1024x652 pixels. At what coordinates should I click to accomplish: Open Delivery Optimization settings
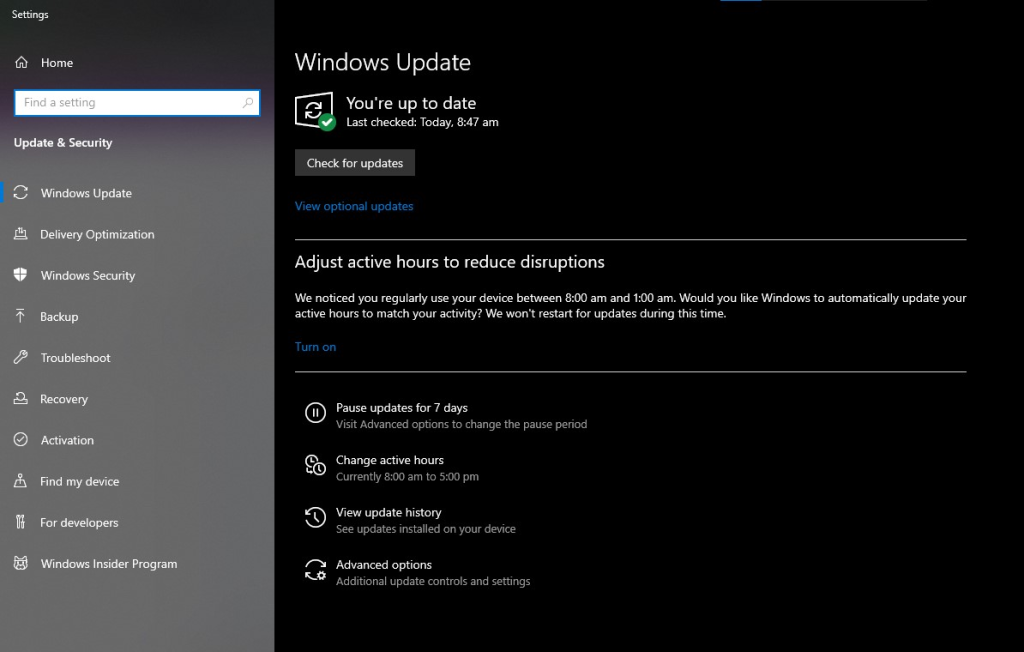point(97,235)
